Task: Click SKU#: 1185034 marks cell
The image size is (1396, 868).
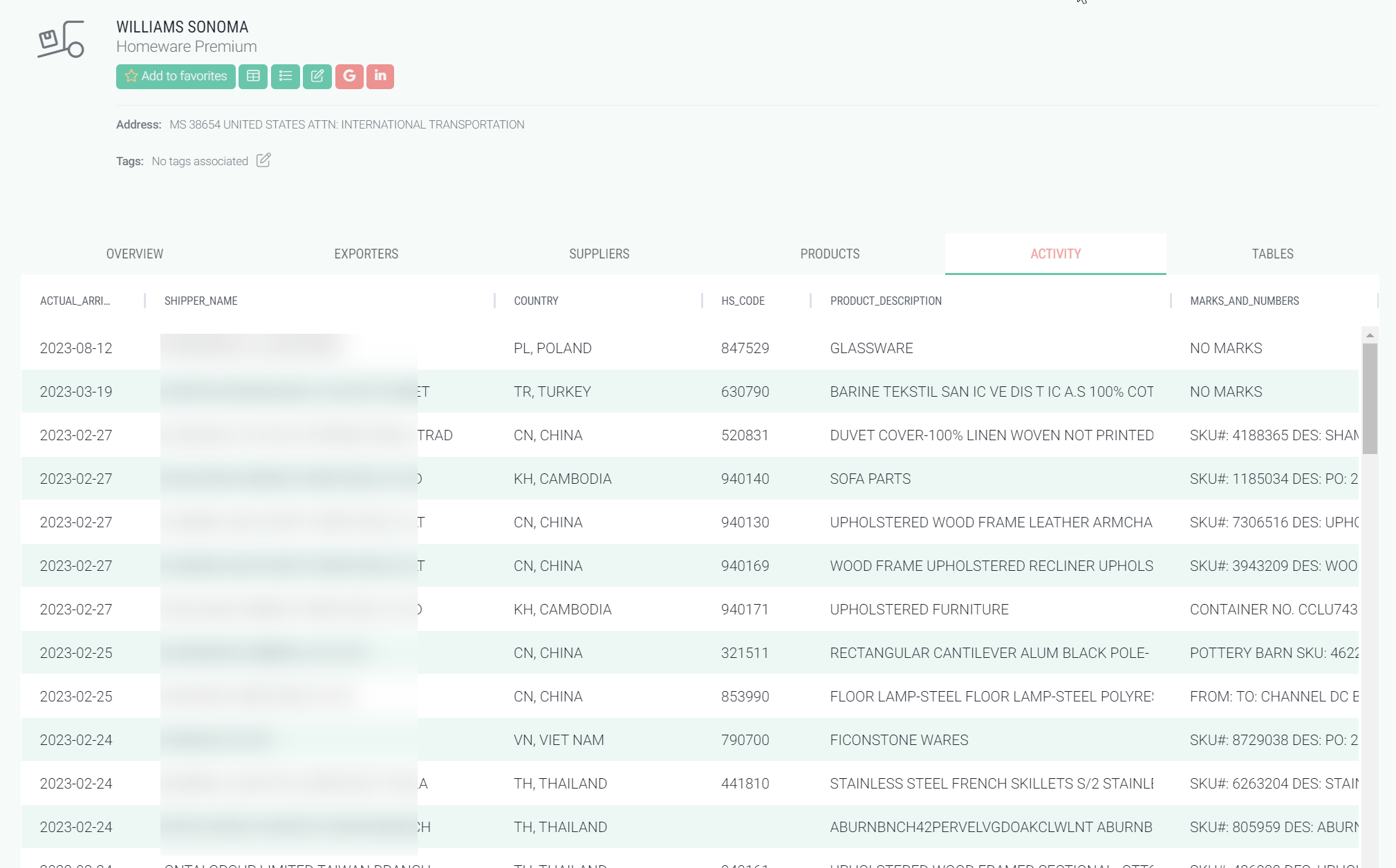Action: [x=1274, y=479]
